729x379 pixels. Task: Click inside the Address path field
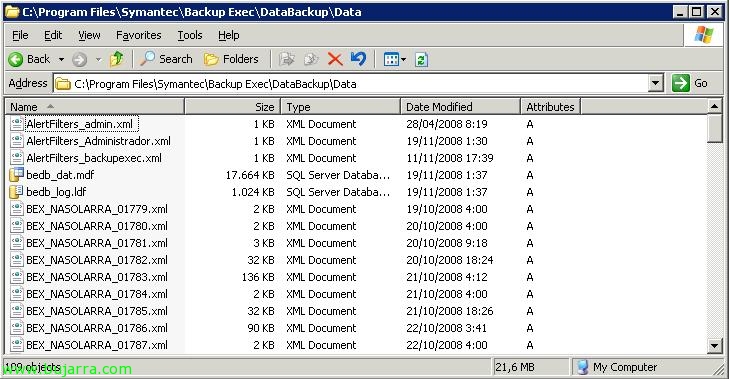pos(351,84)
